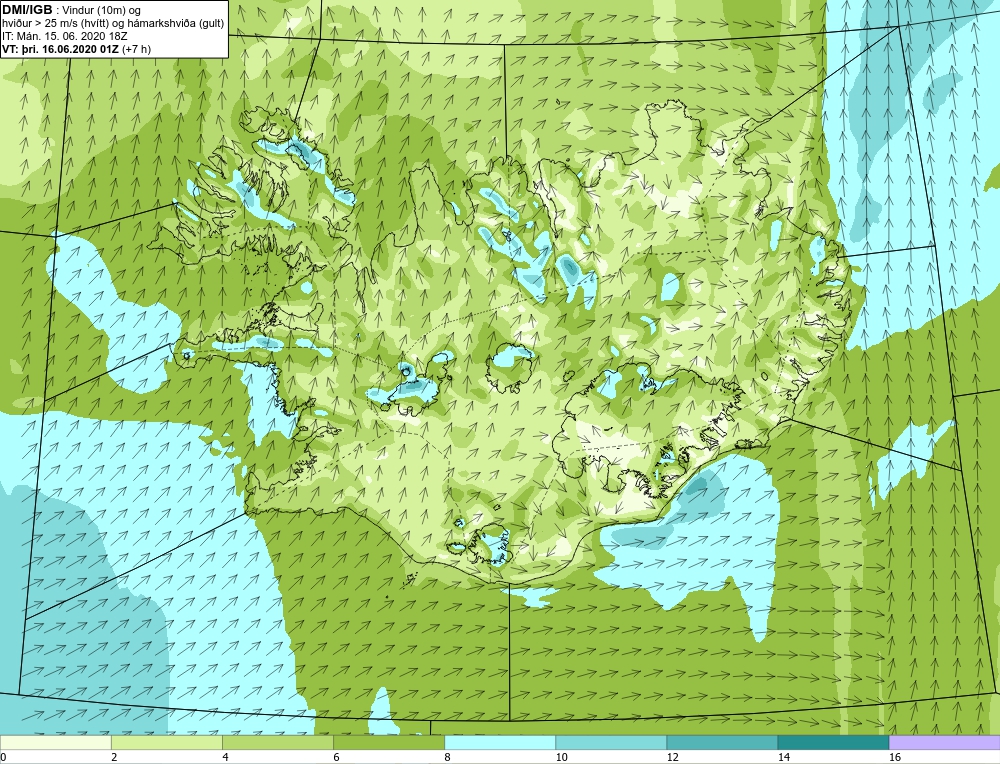The image size is (1000, 764).
Task: Click the legend scale label '10'
Action: tap(561, 757)
